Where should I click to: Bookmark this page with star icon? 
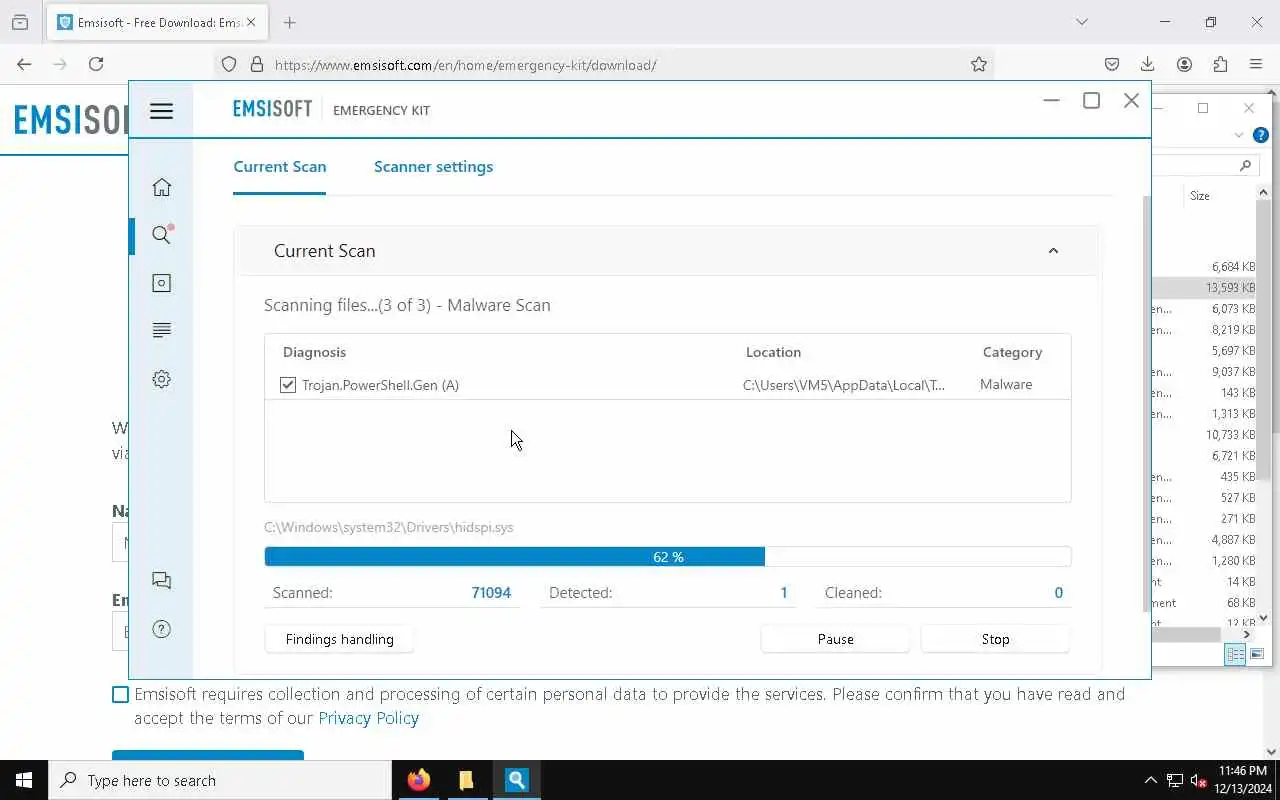coord(979,64)
